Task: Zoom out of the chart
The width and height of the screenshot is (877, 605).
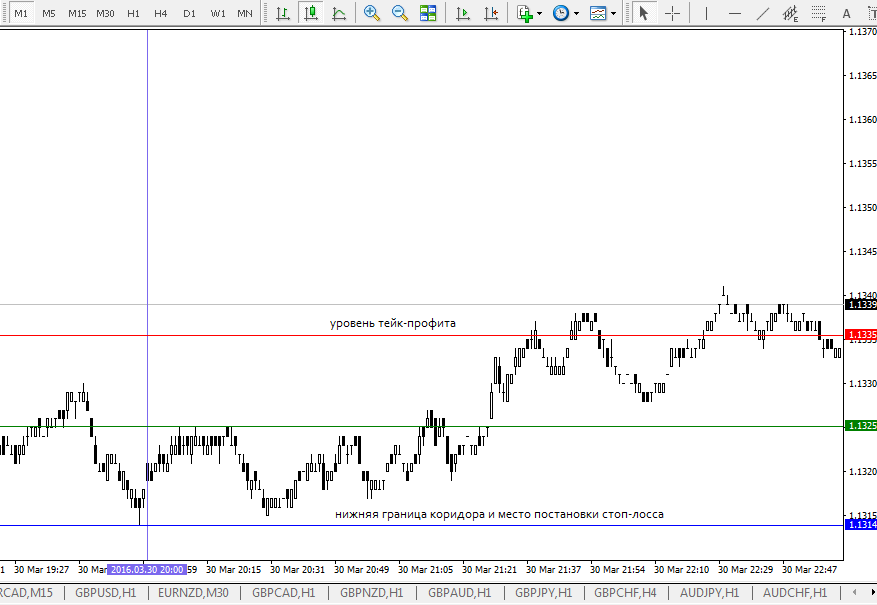Action: click(x=400, y=13)
